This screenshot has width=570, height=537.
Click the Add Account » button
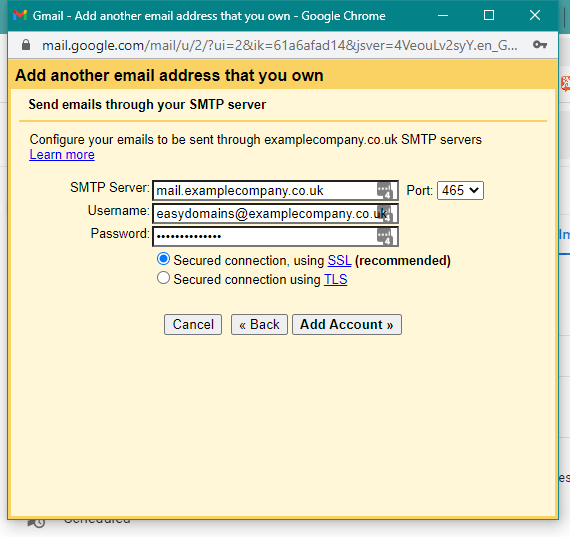347,324
